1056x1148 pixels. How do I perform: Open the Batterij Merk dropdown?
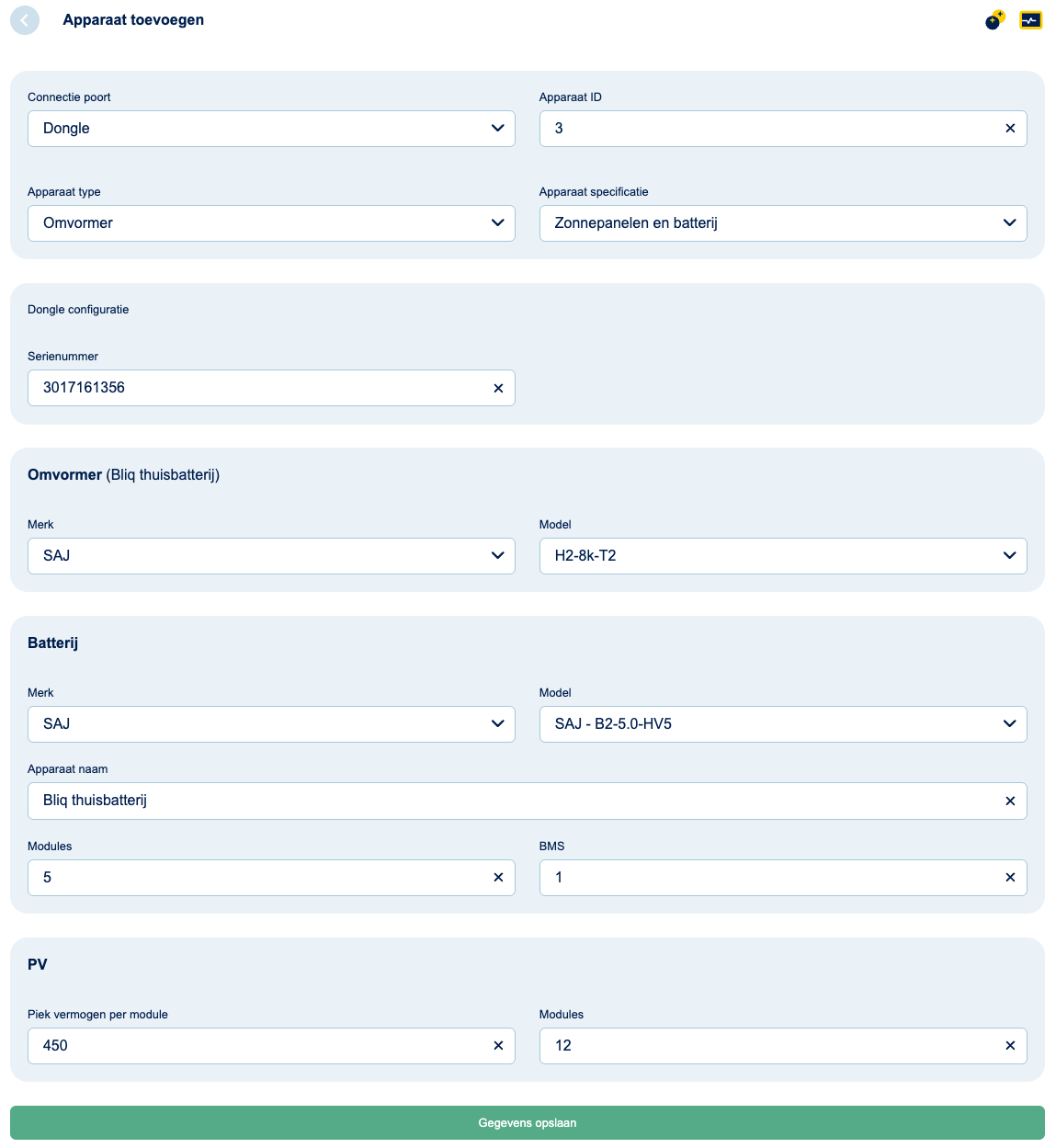pos(271,724)
